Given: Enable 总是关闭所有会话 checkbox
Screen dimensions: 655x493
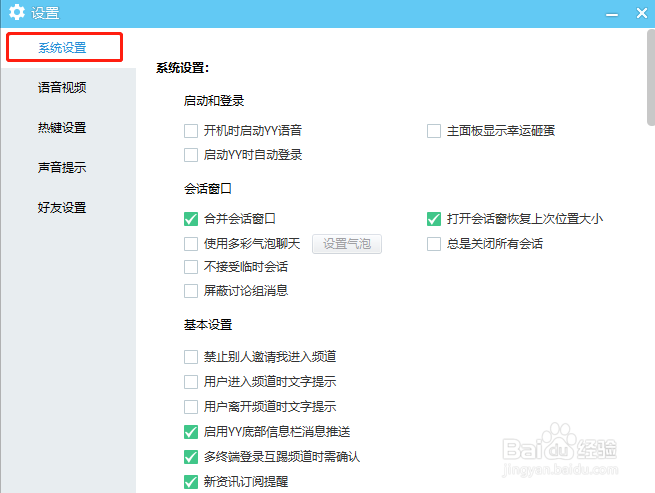Looking at the screenshot, I should [x=434, y=244].
